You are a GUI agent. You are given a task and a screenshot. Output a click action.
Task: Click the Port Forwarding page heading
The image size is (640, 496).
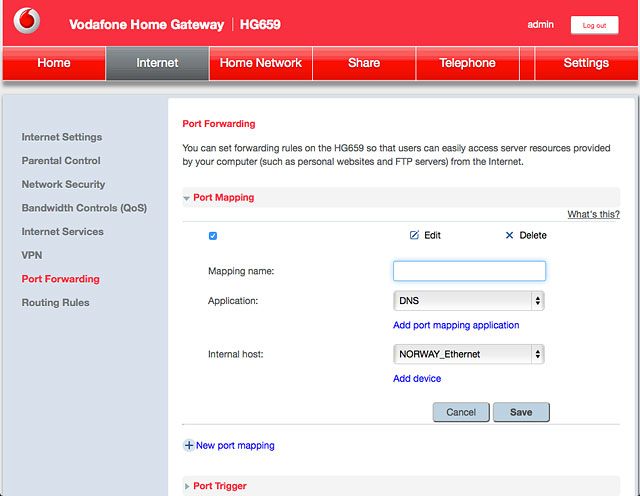coord(219,124)
